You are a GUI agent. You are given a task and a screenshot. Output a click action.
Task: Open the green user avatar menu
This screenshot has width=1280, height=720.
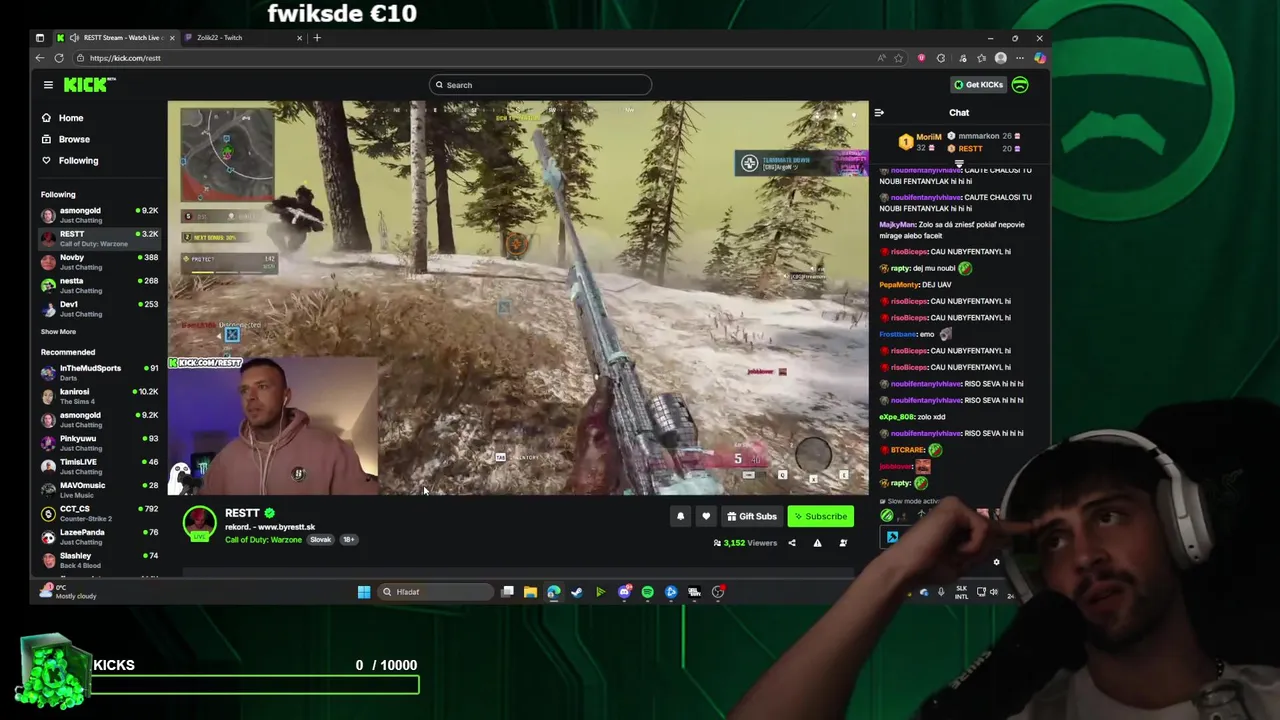click(x=1020, y=85)
